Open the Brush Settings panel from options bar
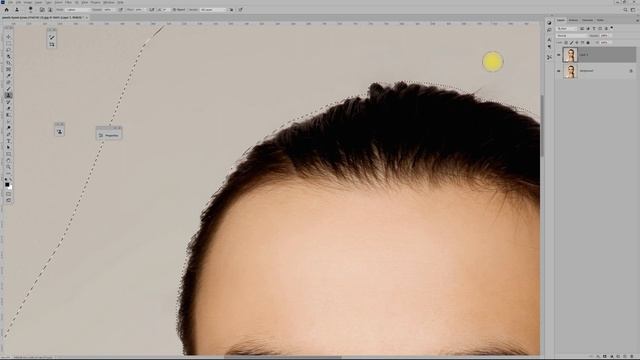The height and width of the screenshot is (360, 640). tap(42, 10)
